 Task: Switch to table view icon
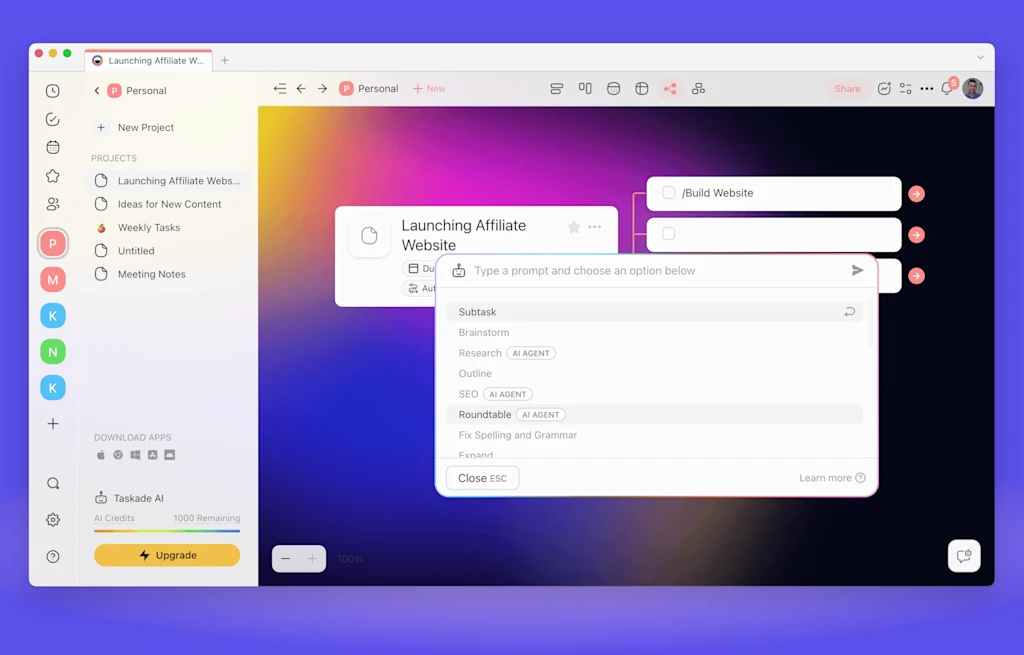click(642, 89)
